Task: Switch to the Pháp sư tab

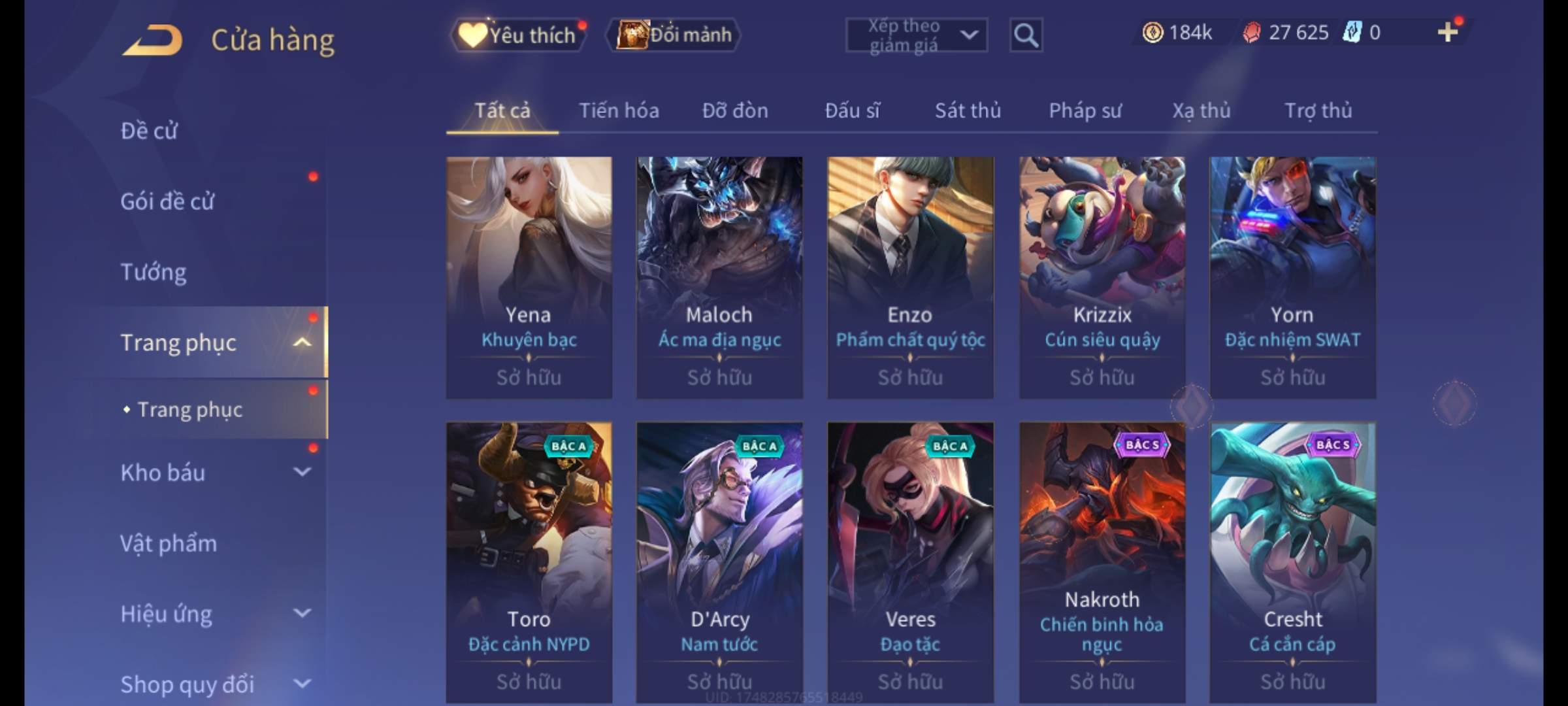Action: pyautogui.click(x=1085, y=110)
